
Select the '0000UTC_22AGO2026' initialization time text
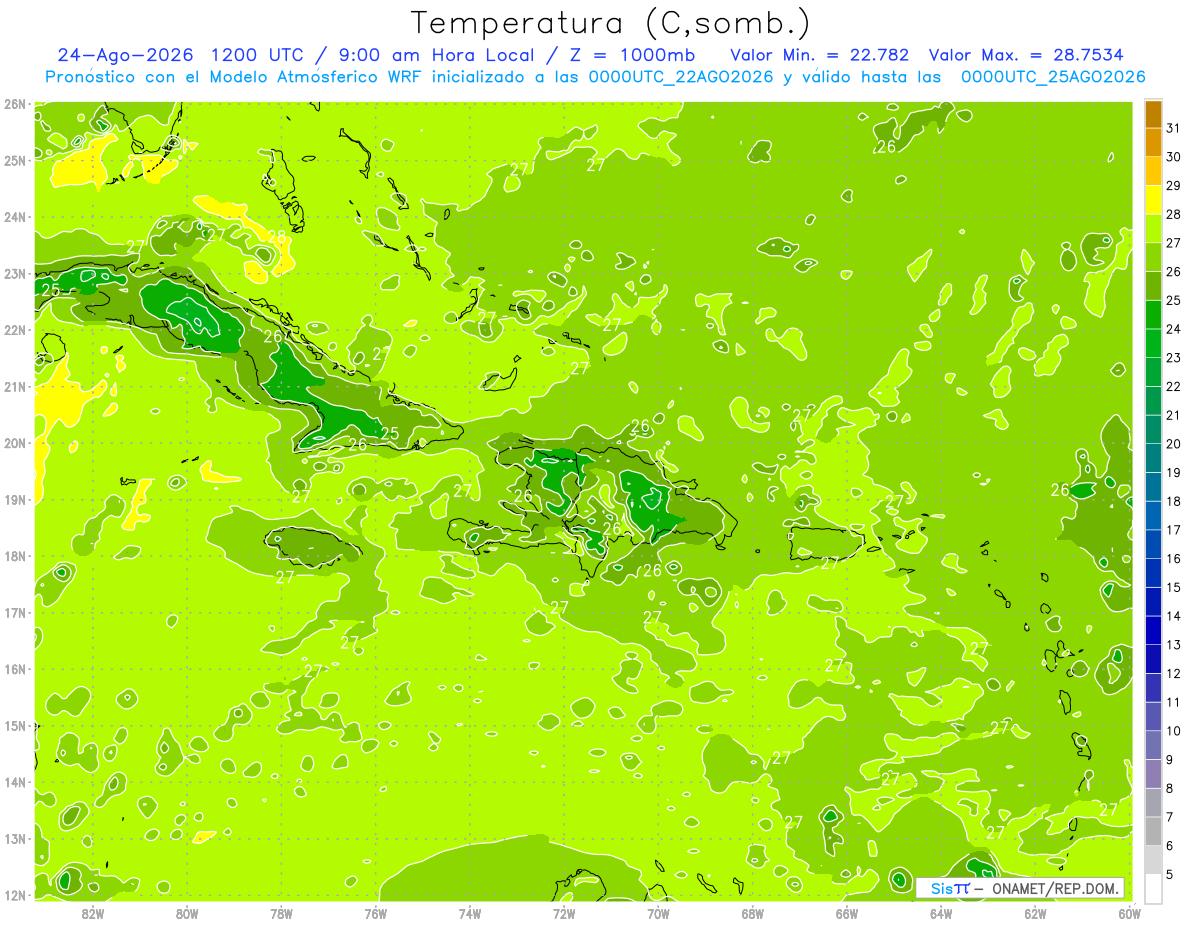pos(681,77)
